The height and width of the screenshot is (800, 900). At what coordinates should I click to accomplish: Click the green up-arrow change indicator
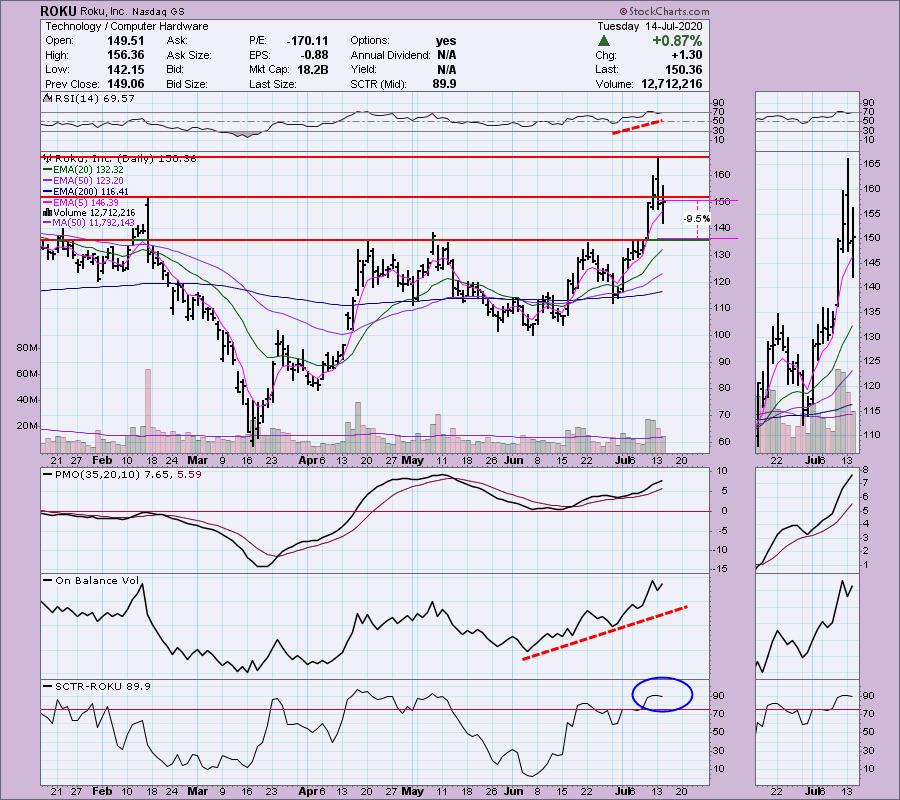click(x=603, y=41)
